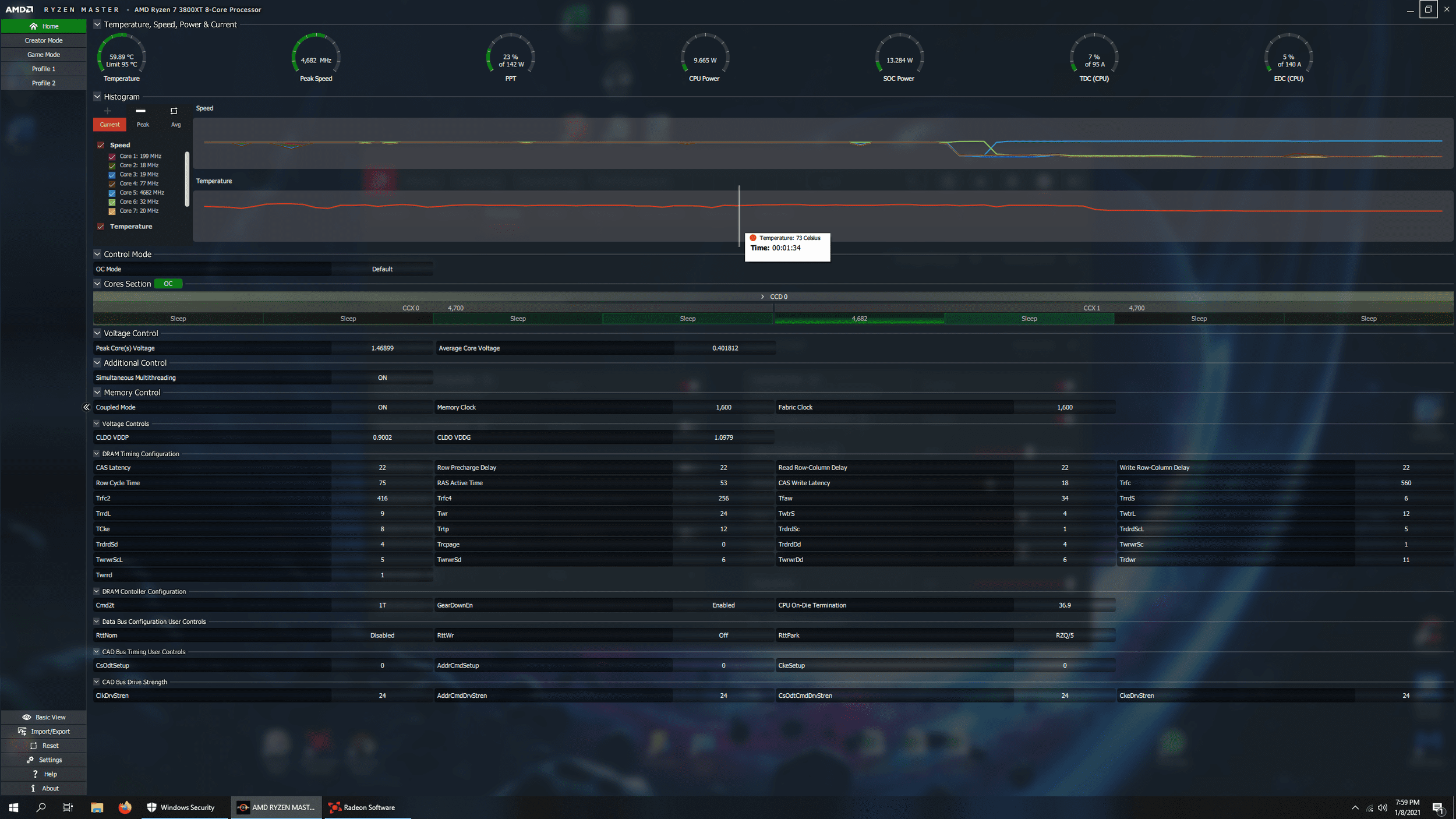Click the Home house icon in sidebar
Screen dimensions: 1456x819
point(33,26)
